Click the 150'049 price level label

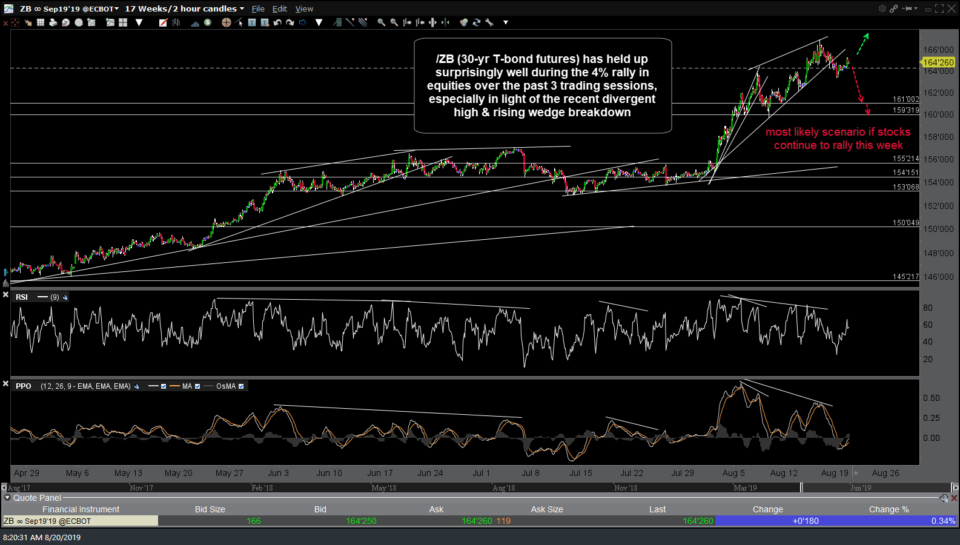(x=906, y=223)
